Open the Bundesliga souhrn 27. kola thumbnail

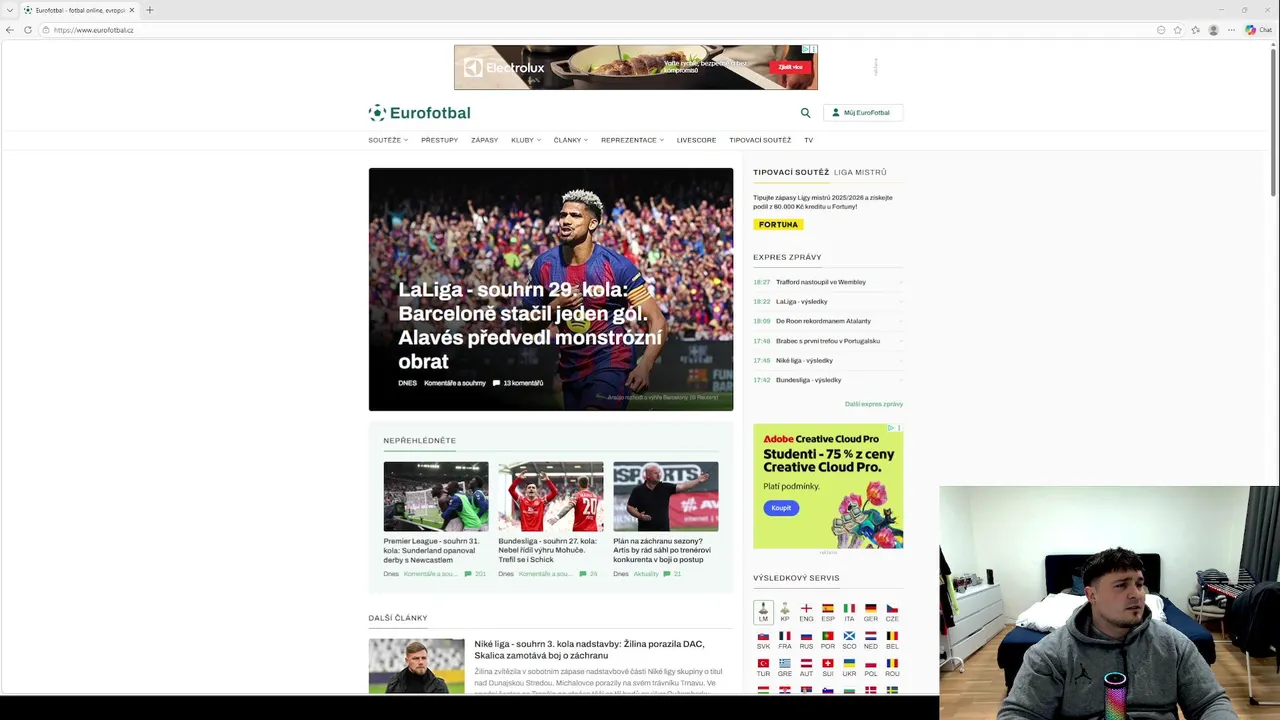click(551, 496)
